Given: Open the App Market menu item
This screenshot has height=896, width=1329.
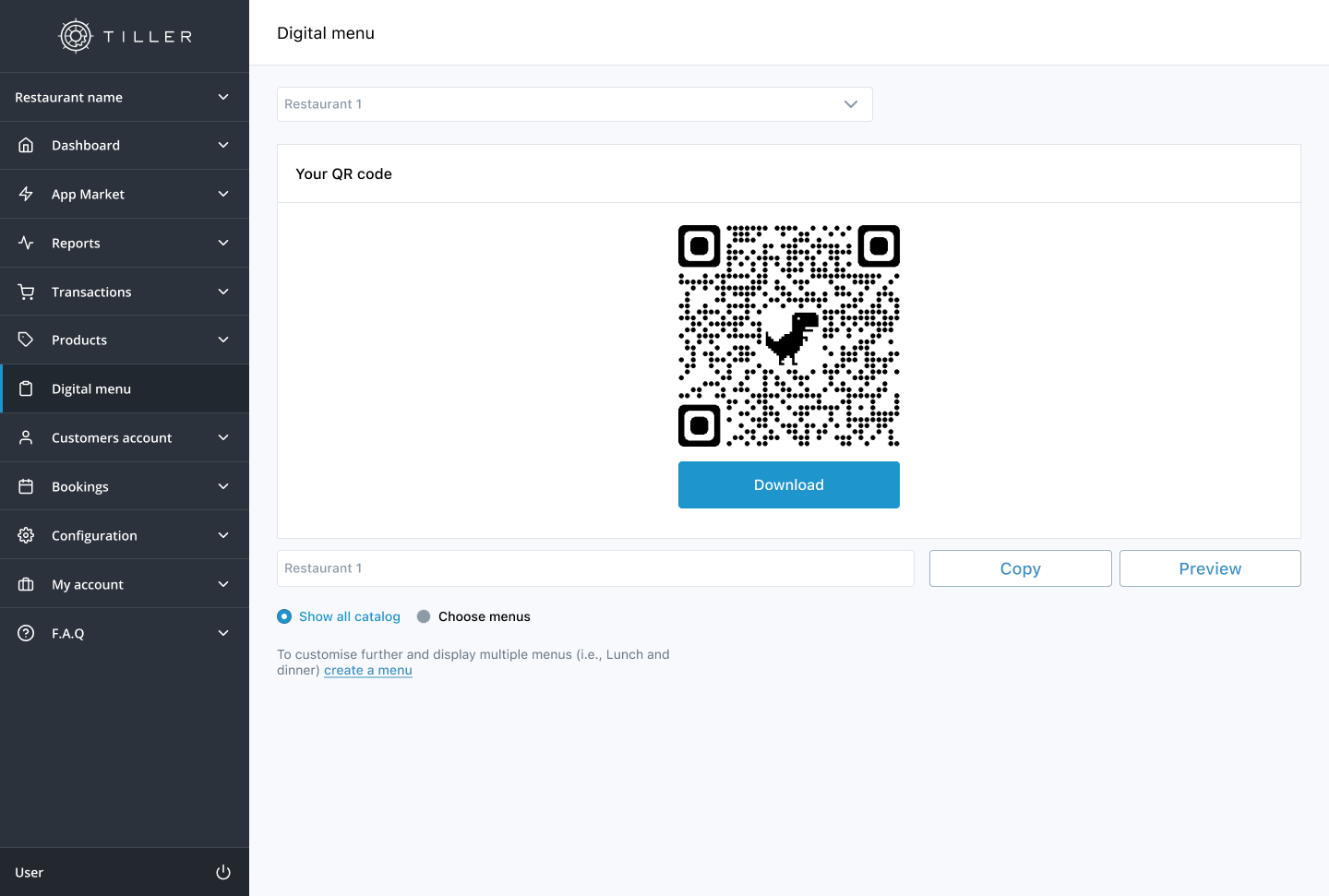Looking at the screenshot, I should 125,194.
